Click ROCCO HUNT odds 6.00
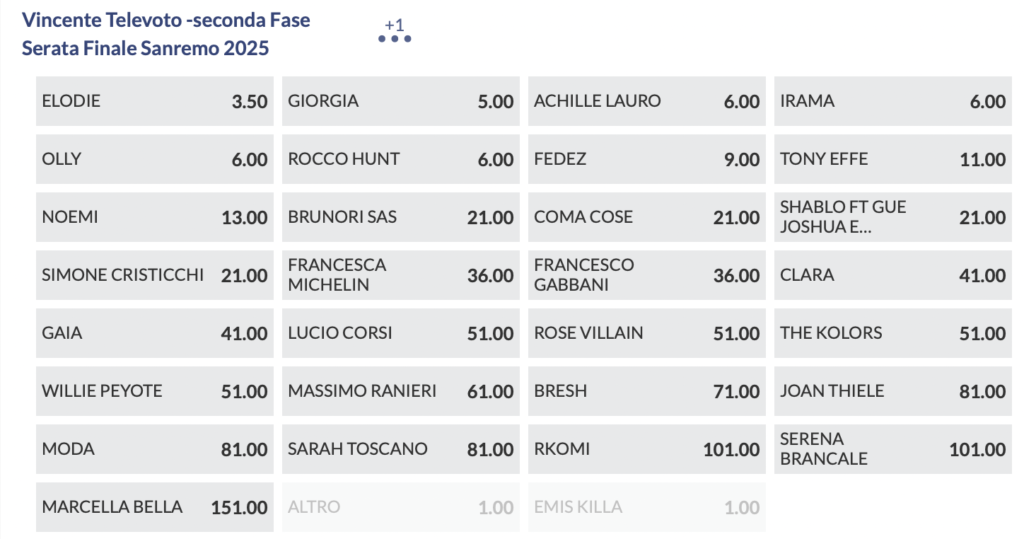This screenshot has width=1024, height=539. [400, 159]
